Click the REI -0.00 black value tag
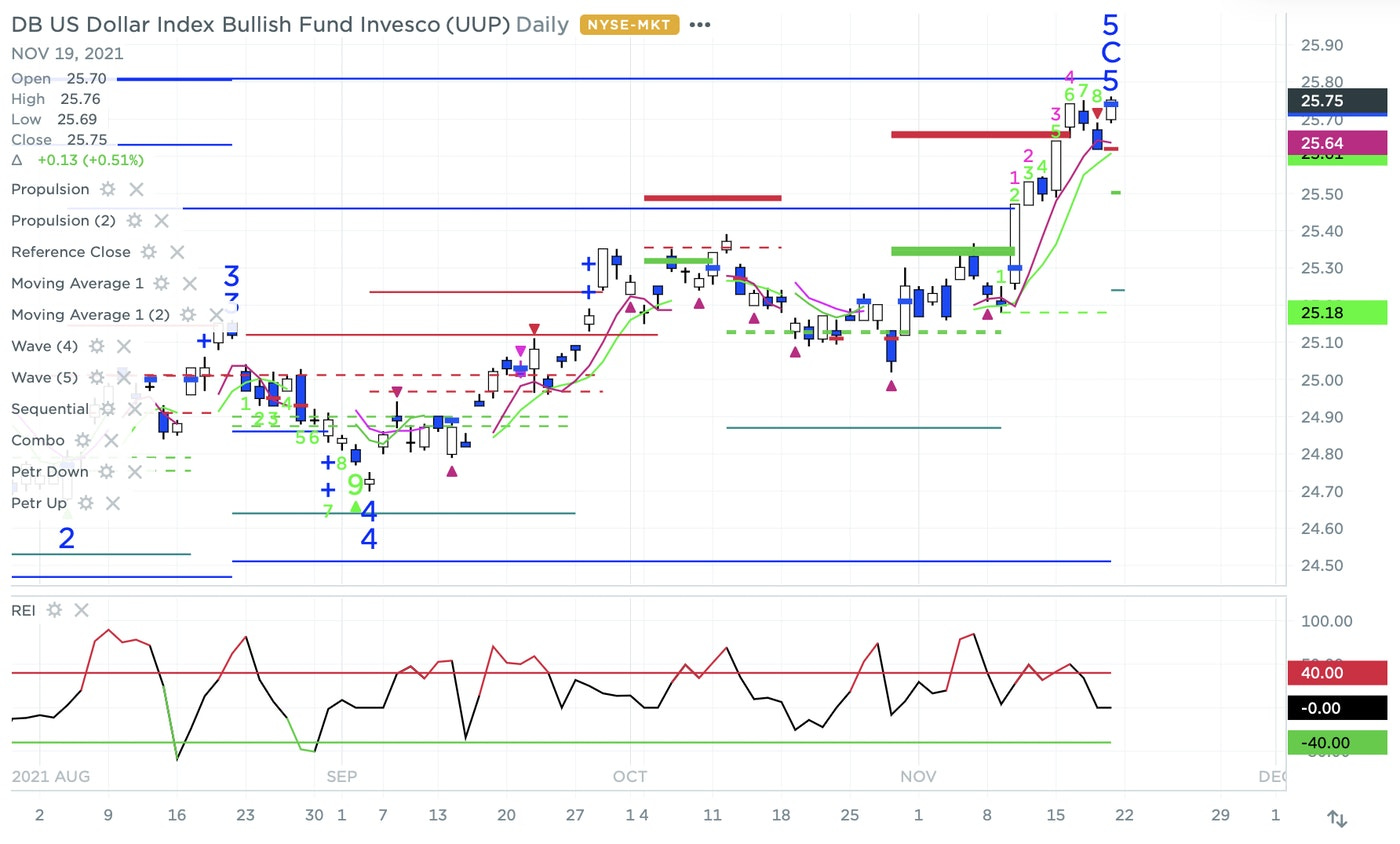The image size is (1400, 844). [x=1337, y=708]
